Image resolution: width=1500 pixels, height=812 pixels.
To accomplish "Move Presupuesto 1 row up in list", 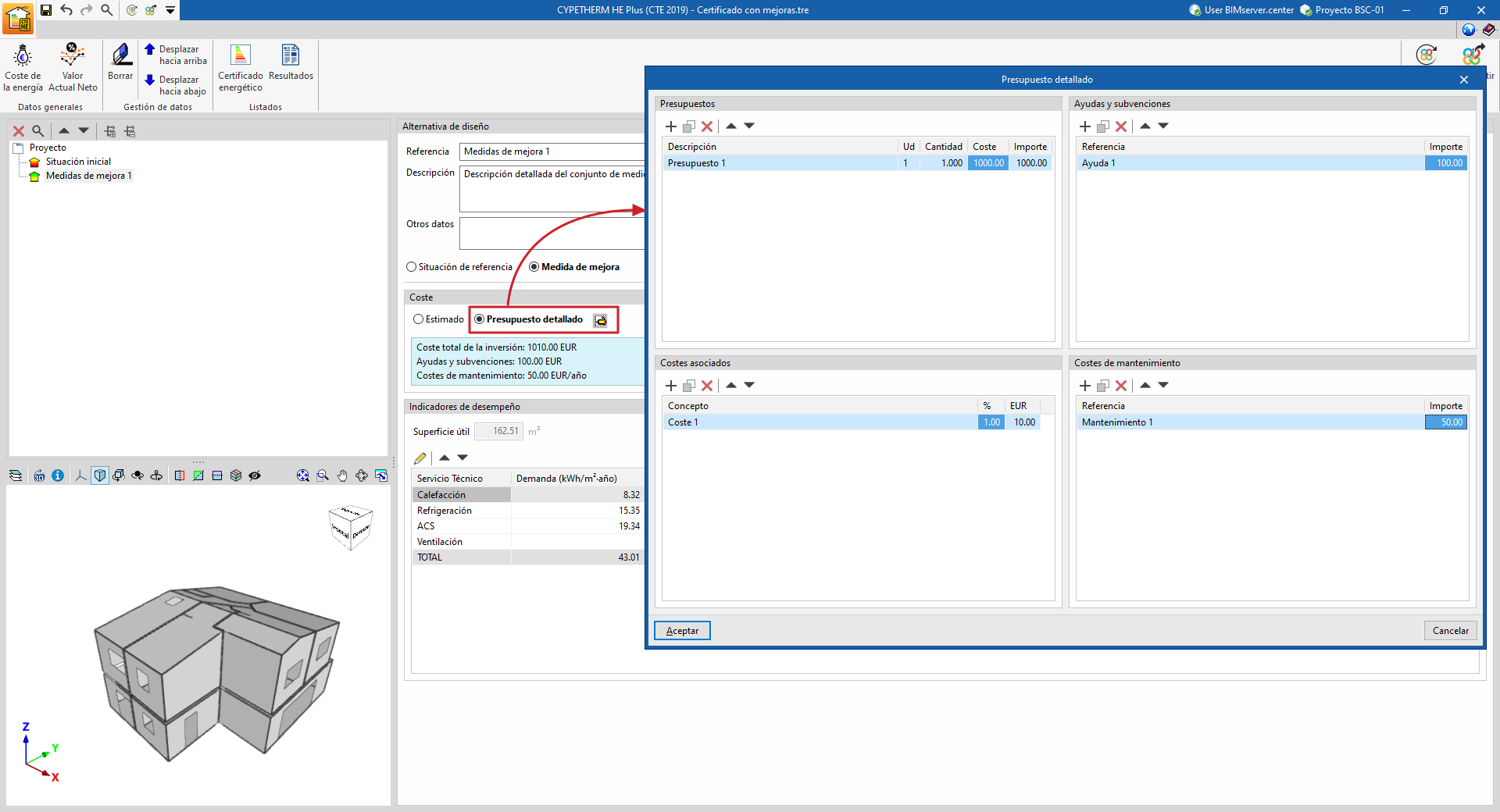I will point(731,126).
